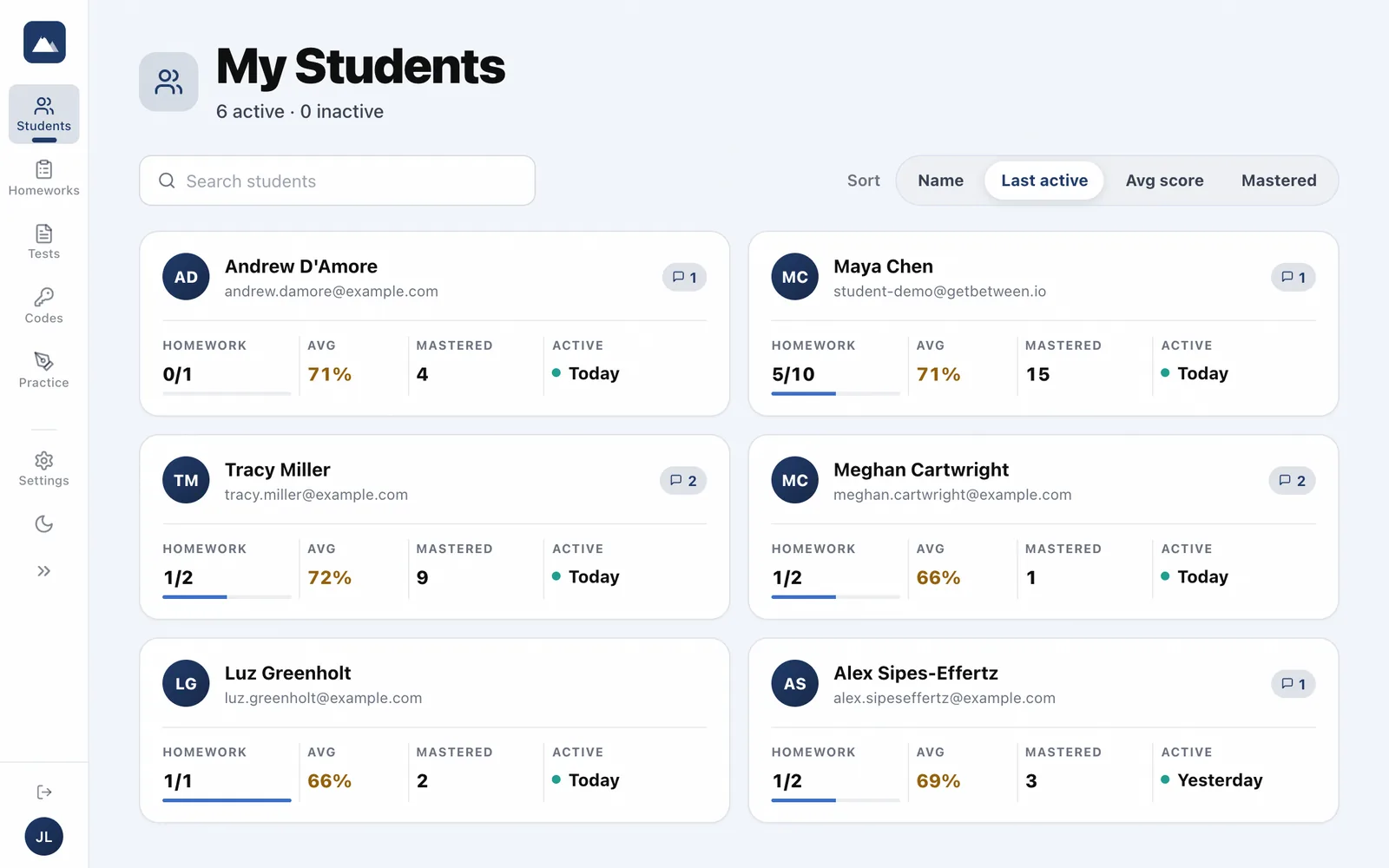Viewport: 1389px width, 868px height.
Task: Click the AD avatar
Action: (186, 277)
